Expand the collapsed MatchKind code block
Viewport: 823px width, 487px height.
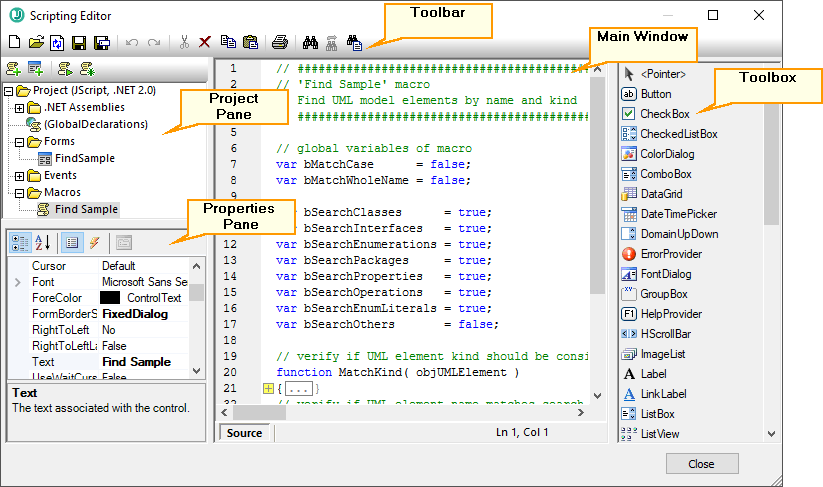pos(268,388)
